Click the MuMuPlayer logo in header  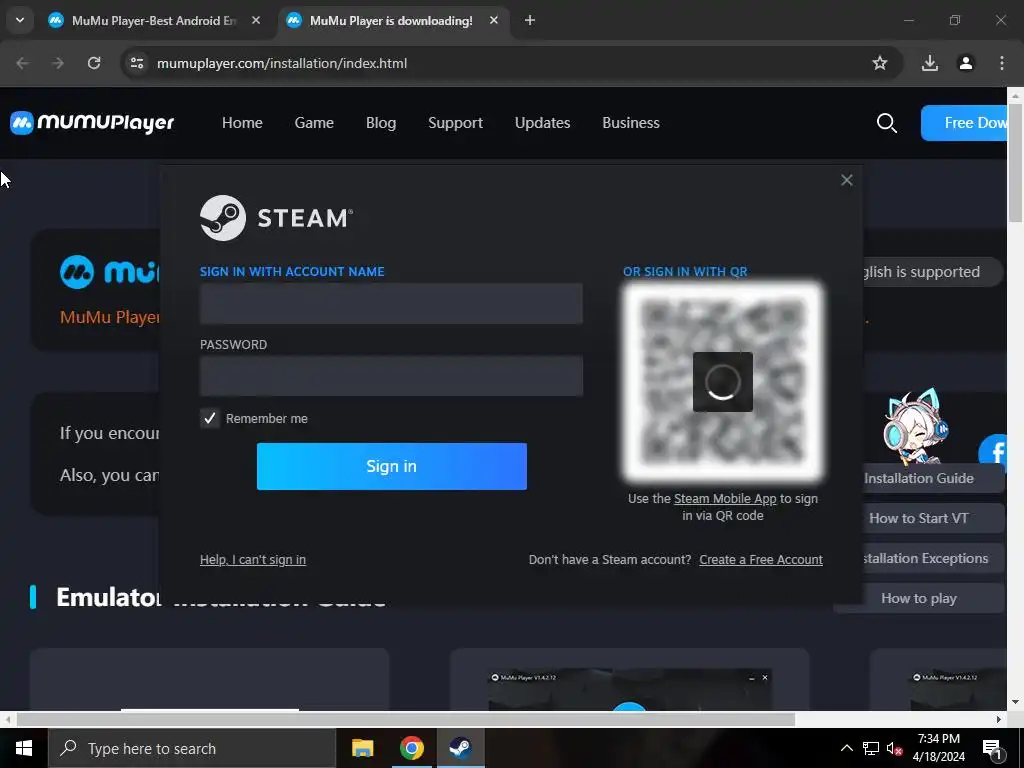tap(92, 123)
